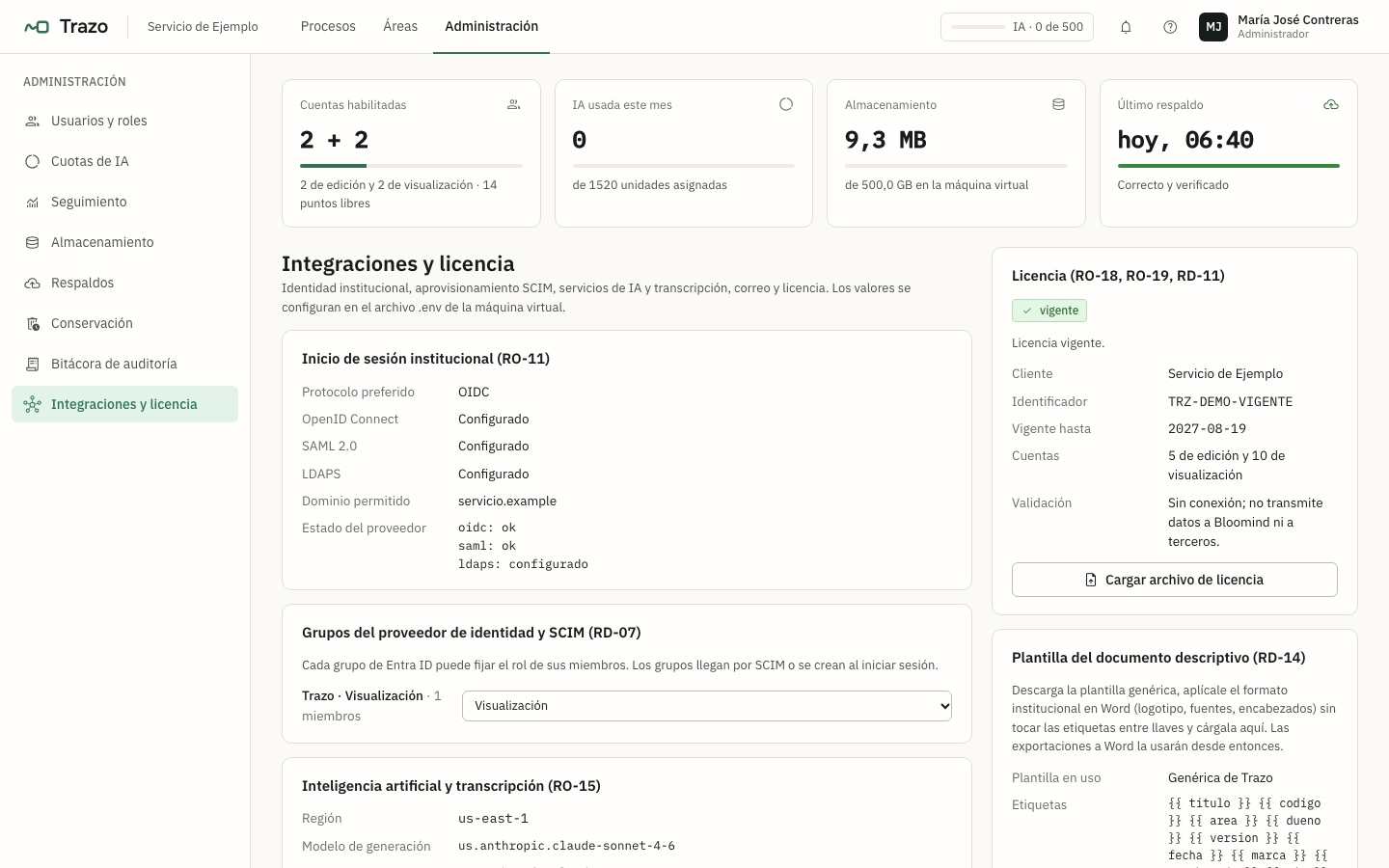Click the circle icon on IA usada card

click(x=786, y=104)
